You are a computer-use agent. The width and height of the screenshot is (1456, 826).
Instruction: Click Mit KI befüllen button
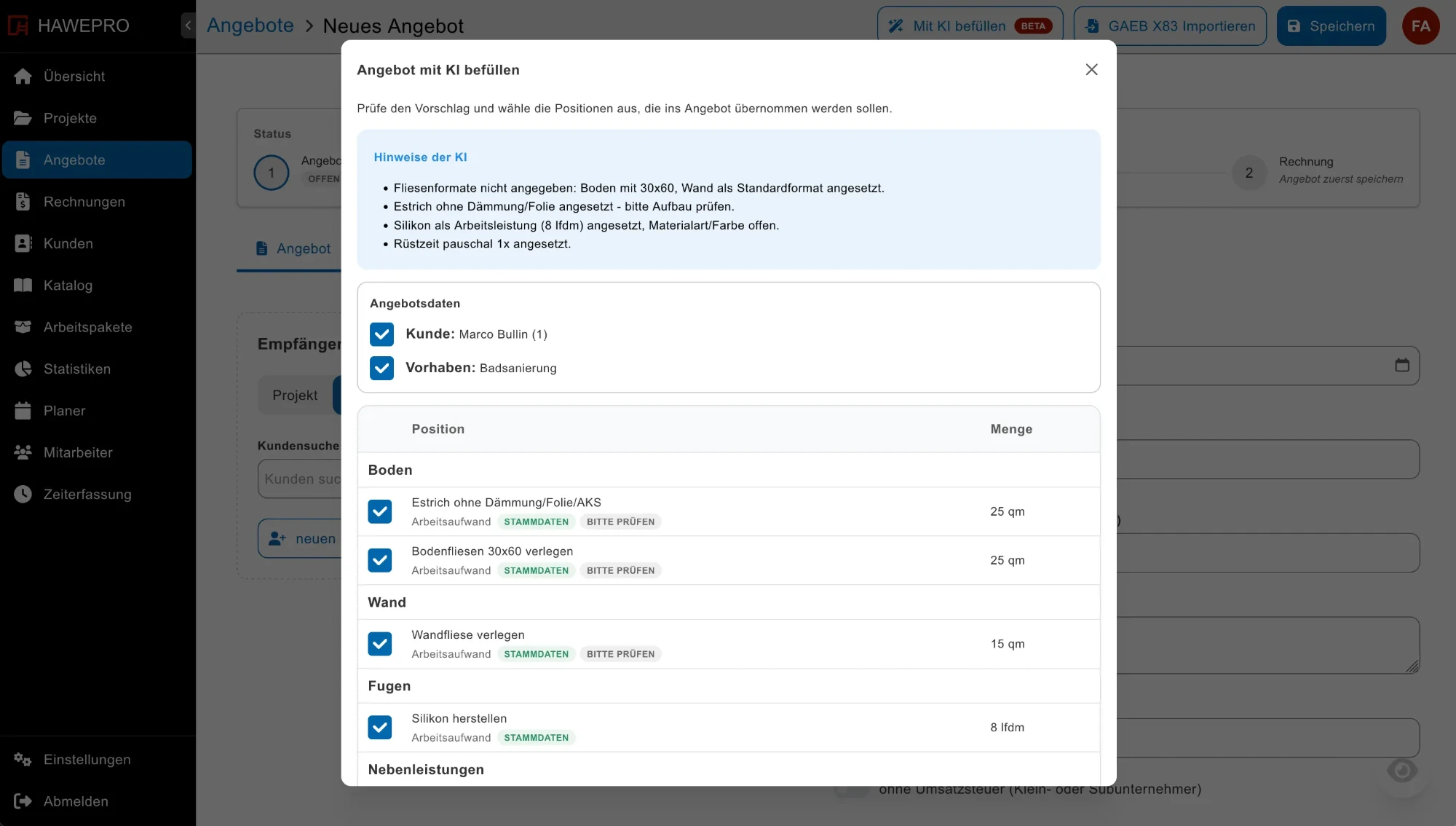click(x=970, y=26)
